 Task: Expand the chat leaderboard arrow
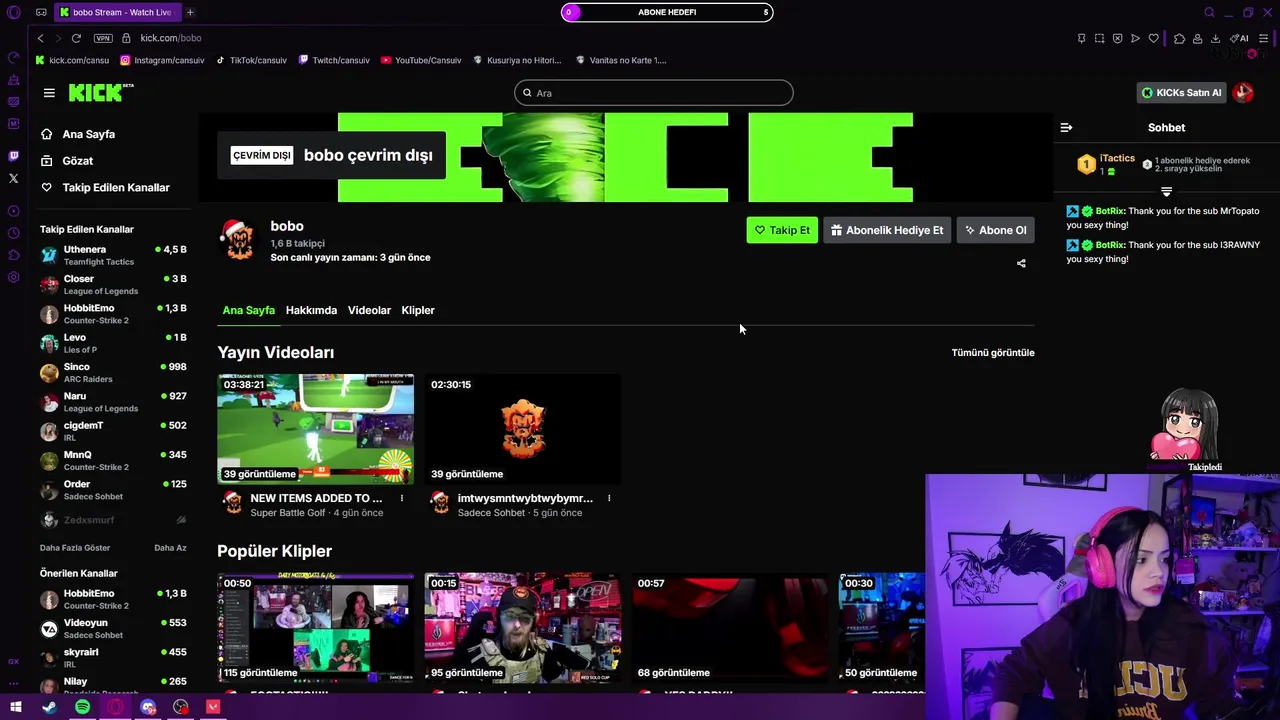(x=1166, y=191)
